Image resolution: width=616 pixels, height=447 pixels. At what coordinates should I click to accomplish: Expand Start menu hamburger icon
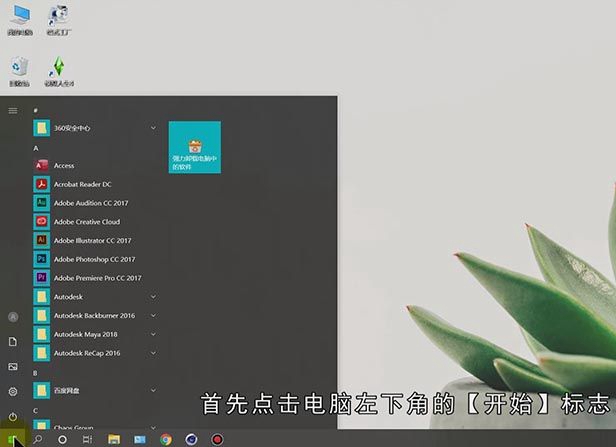tap(13, 111)
